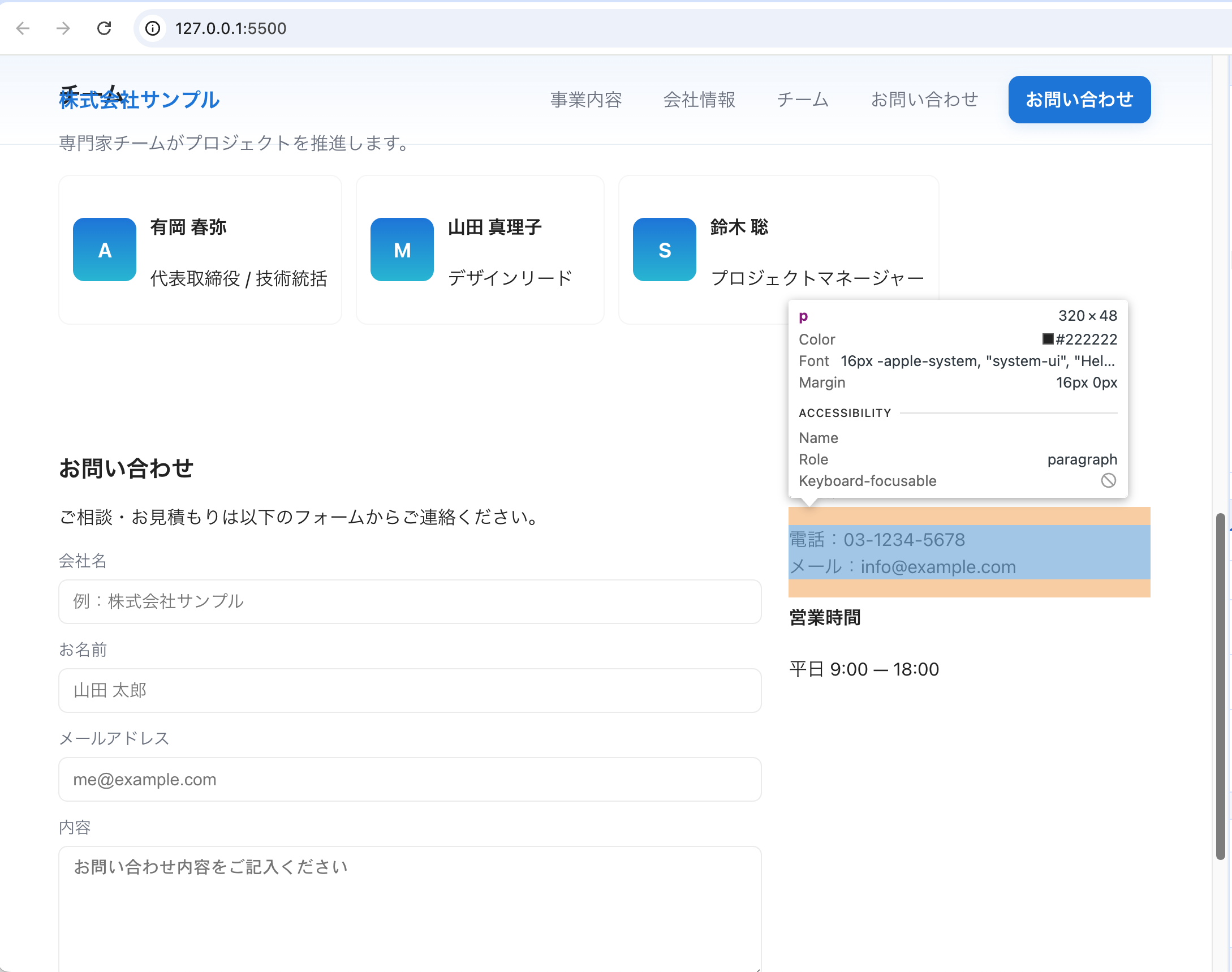Open the 事業内容 nav menu item
The height and width of the screenshot is (972, 1232).
click(x=585, y=100)
